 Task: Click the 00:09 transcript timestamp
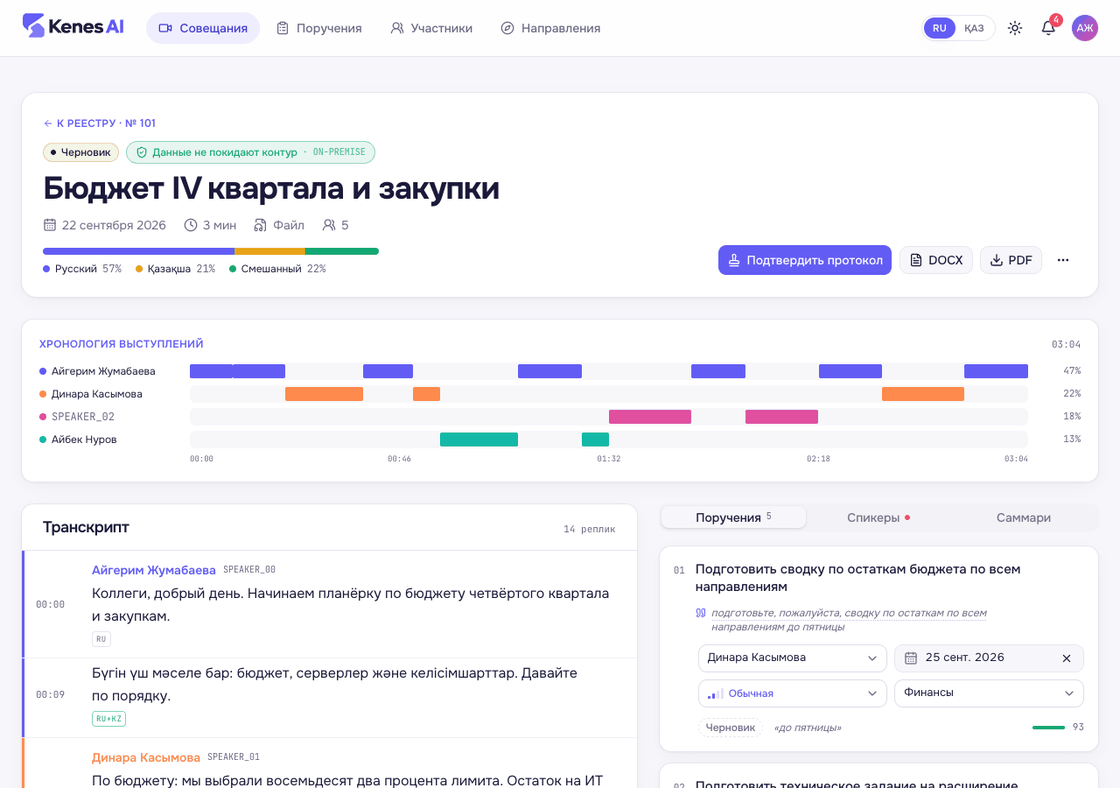point(50,694)
